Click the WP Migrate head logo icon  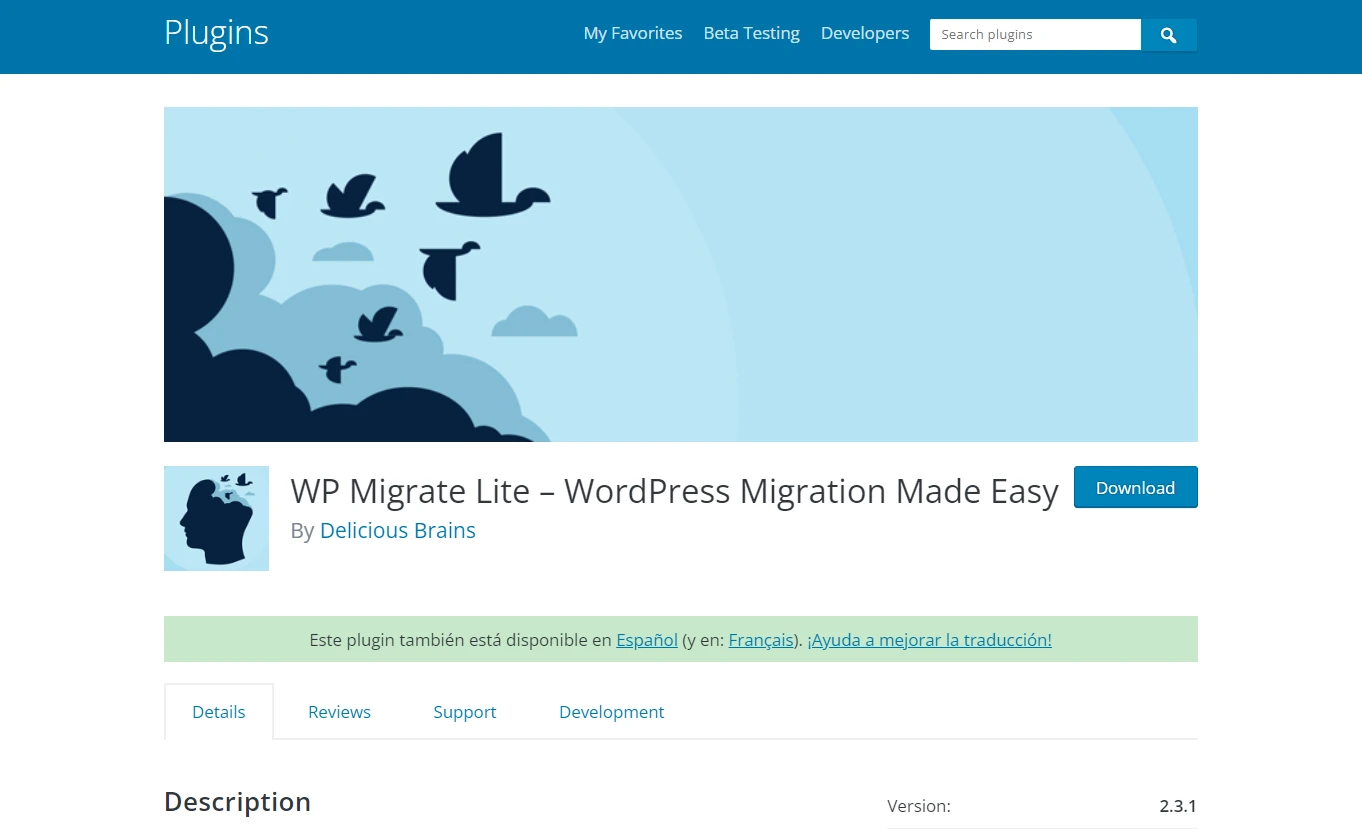point(216,518)
